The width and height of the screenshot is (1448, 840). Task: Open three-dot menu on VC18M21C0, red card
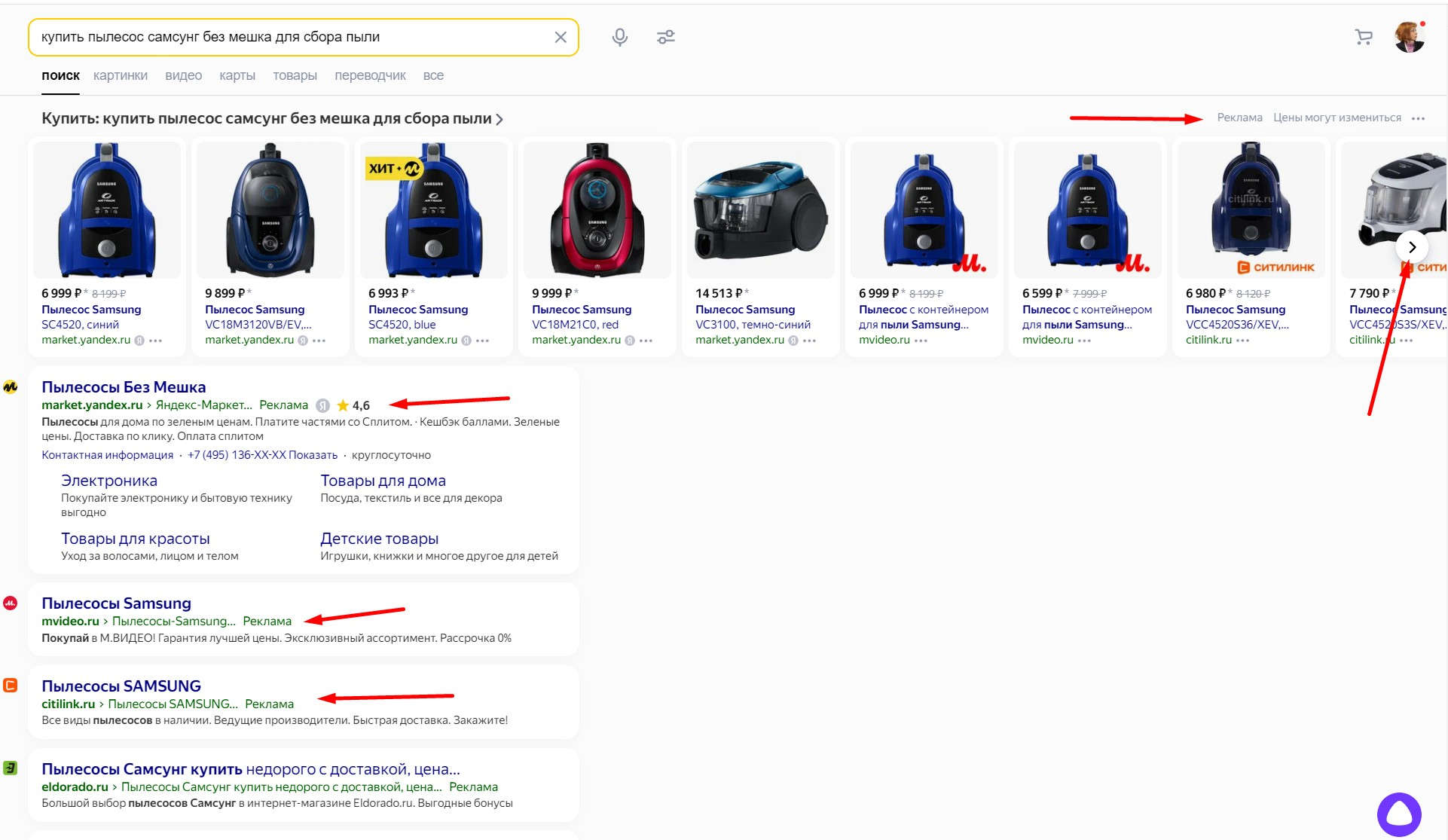646,341
